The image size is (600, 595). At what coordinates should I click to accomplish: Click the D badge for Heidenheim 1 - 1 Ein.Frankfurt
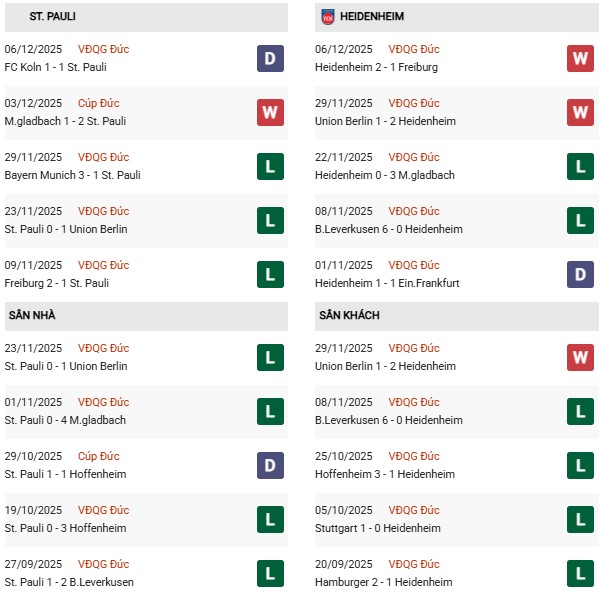click(x=580, y=274)
